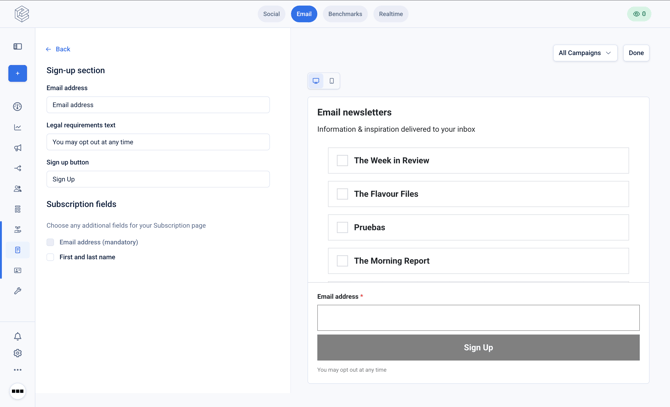
Task: Toggle the sidebar panel icon
Action: click(x=18, y=46)
